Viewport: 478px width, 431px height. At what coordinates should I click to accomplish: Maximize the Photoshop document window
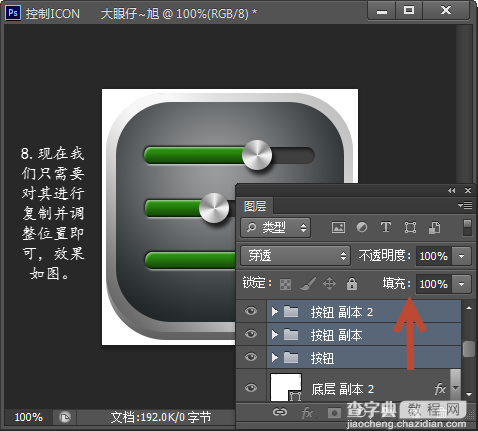pyautogui.click(x=409, y=11)
